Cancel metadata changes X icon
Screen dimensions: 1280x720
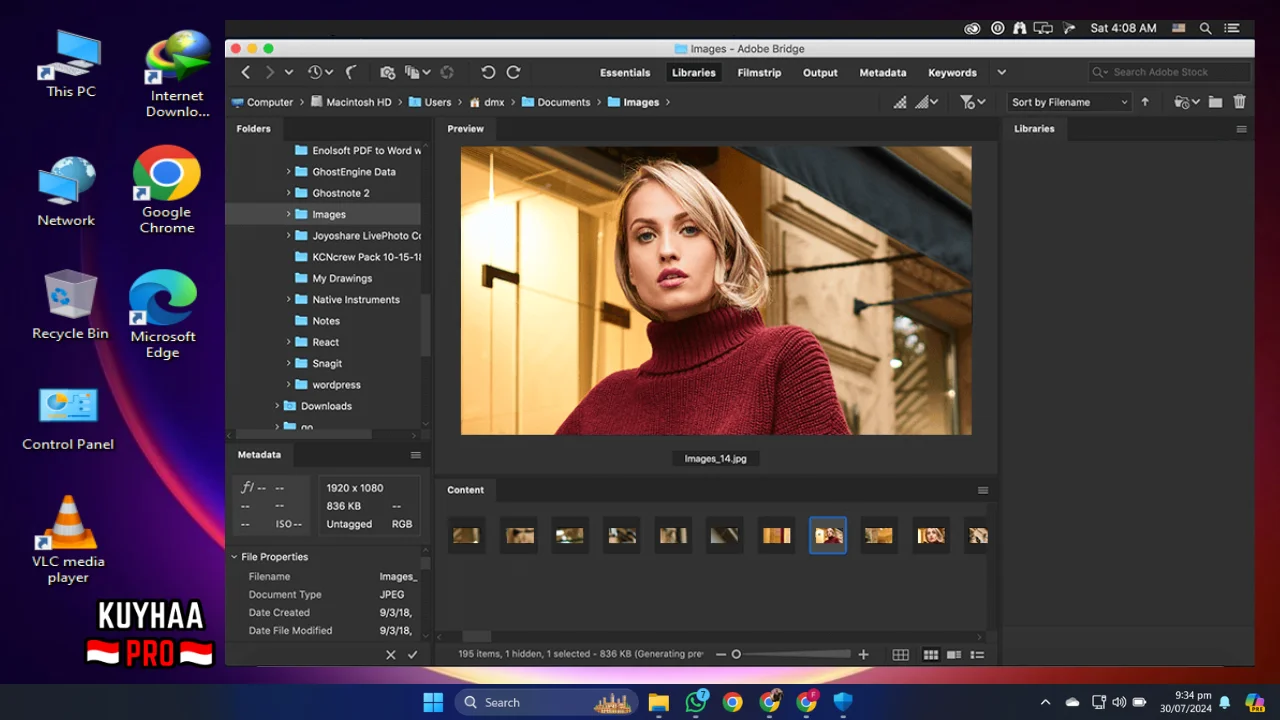pos(391,655)
